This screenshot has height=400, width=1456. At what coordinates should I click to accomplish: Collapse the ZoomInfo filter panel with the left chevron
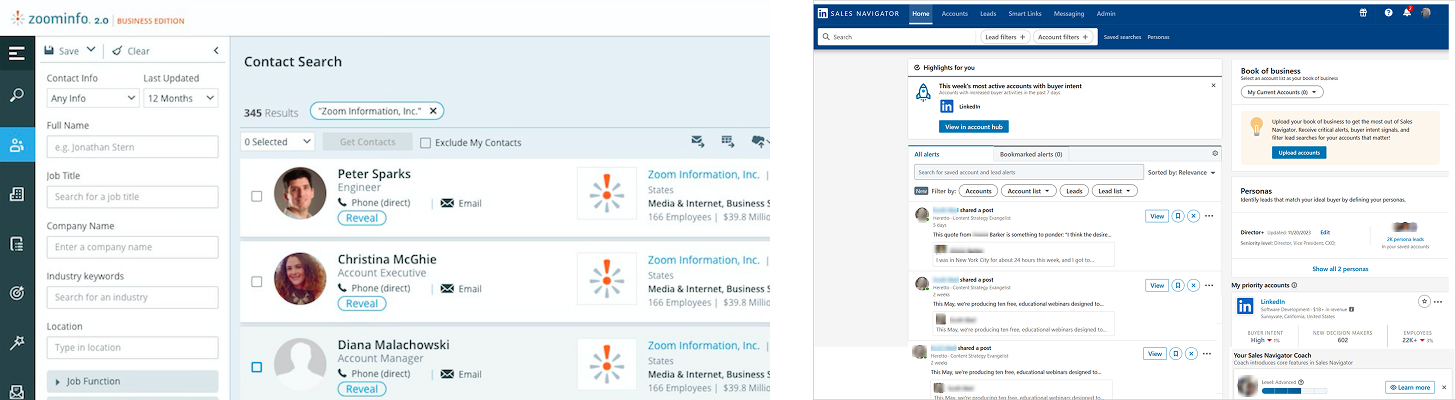tap(216, 51)
